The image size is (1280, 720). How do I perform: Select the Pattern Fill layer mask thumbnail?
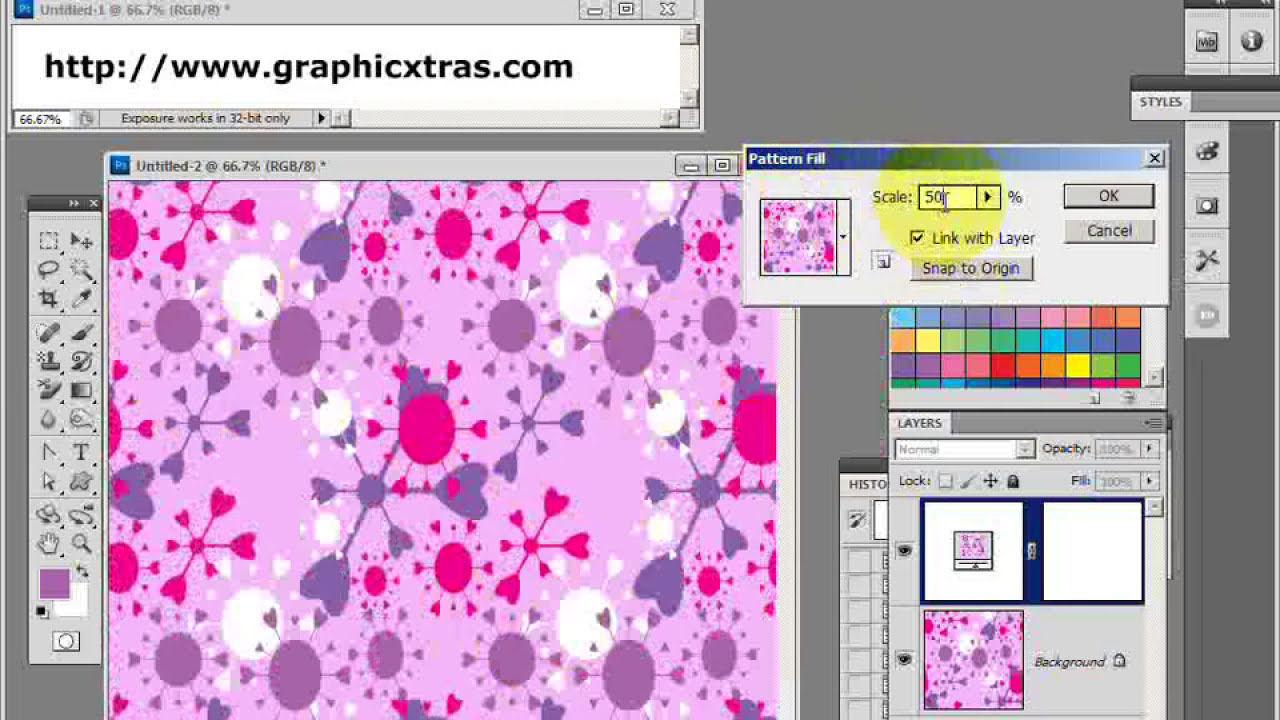coord(1092,551)
